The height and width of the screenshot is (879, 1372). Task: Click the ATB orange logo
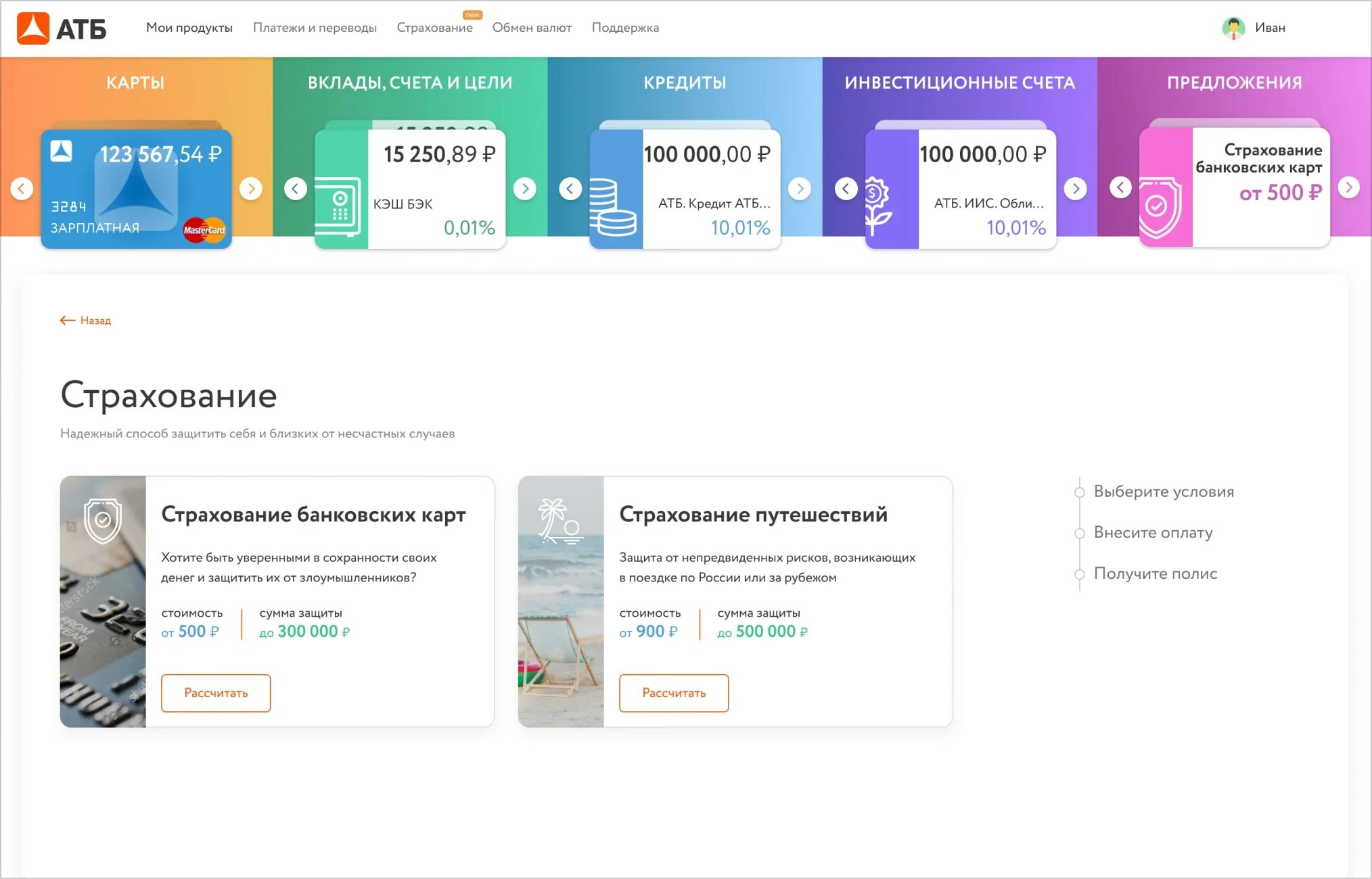[x=32, y=28]
